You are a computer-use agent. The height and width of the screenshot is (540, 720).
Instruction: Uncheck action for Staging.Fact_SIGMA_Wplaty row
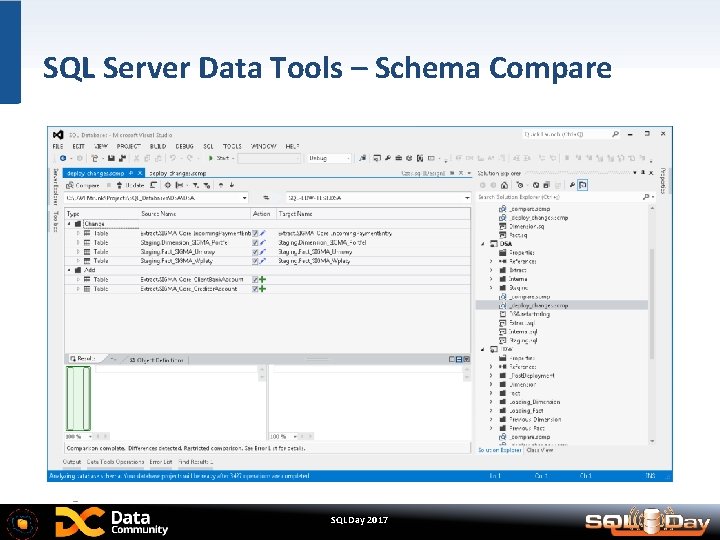point(255,261)
